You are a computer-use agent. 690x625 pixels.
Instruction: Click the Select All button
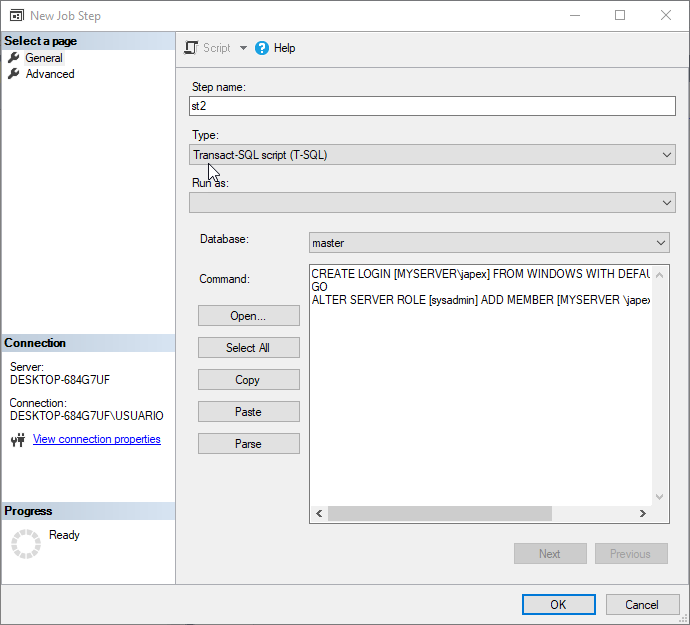(248, 348)
